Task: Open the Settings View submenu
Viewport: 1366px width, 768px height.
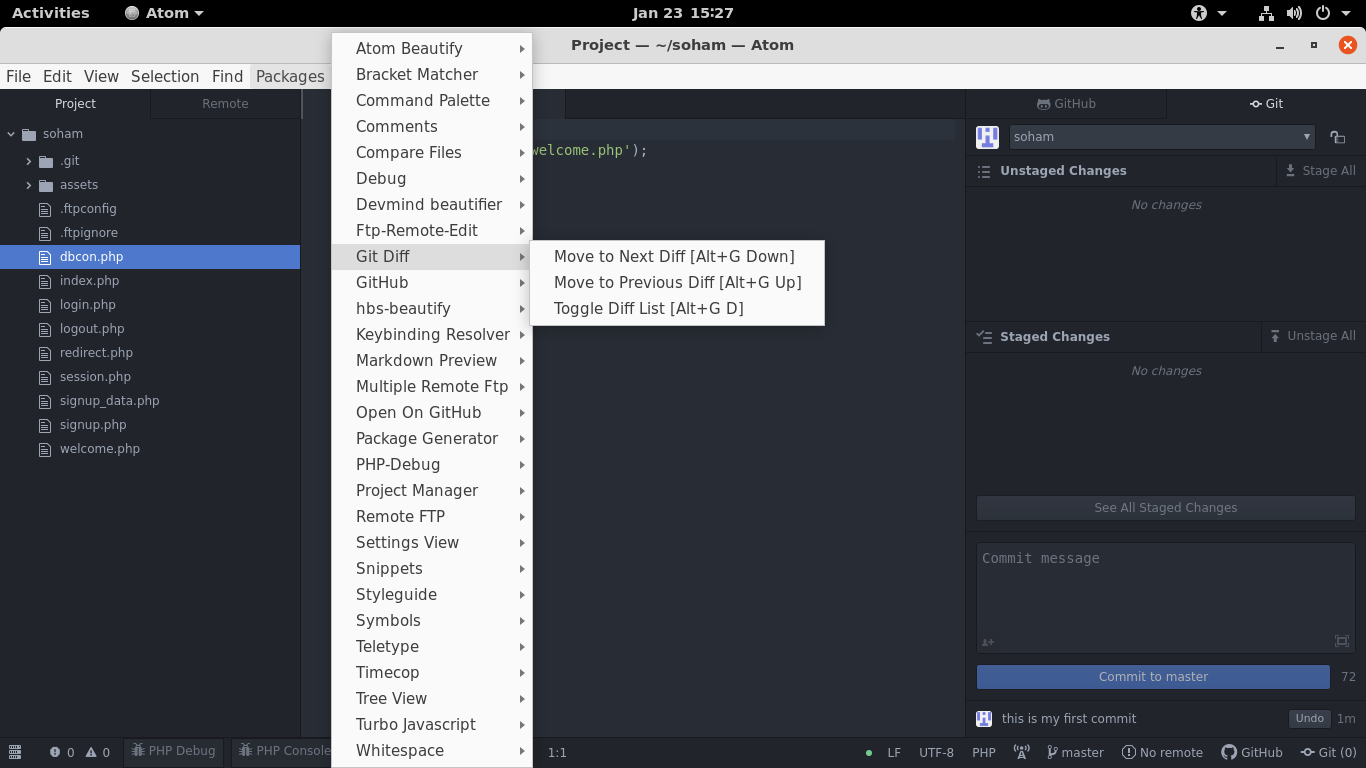Action: [432, 542]
